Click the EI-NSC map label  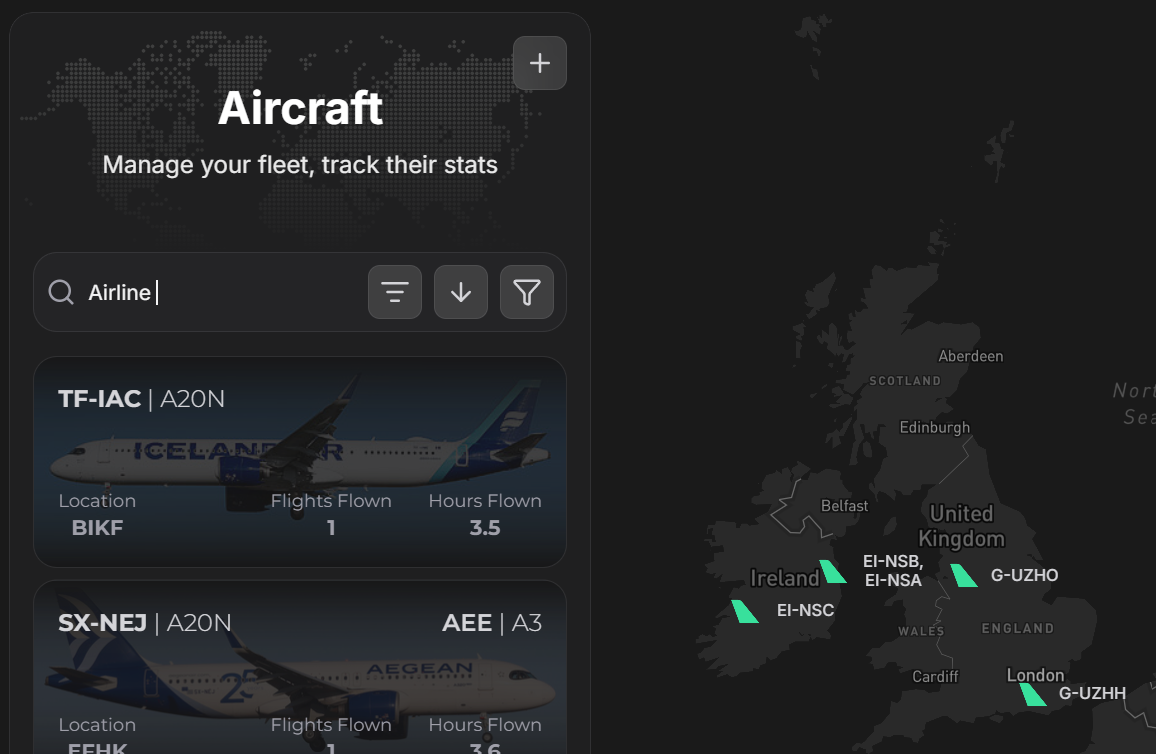point(805,610)
